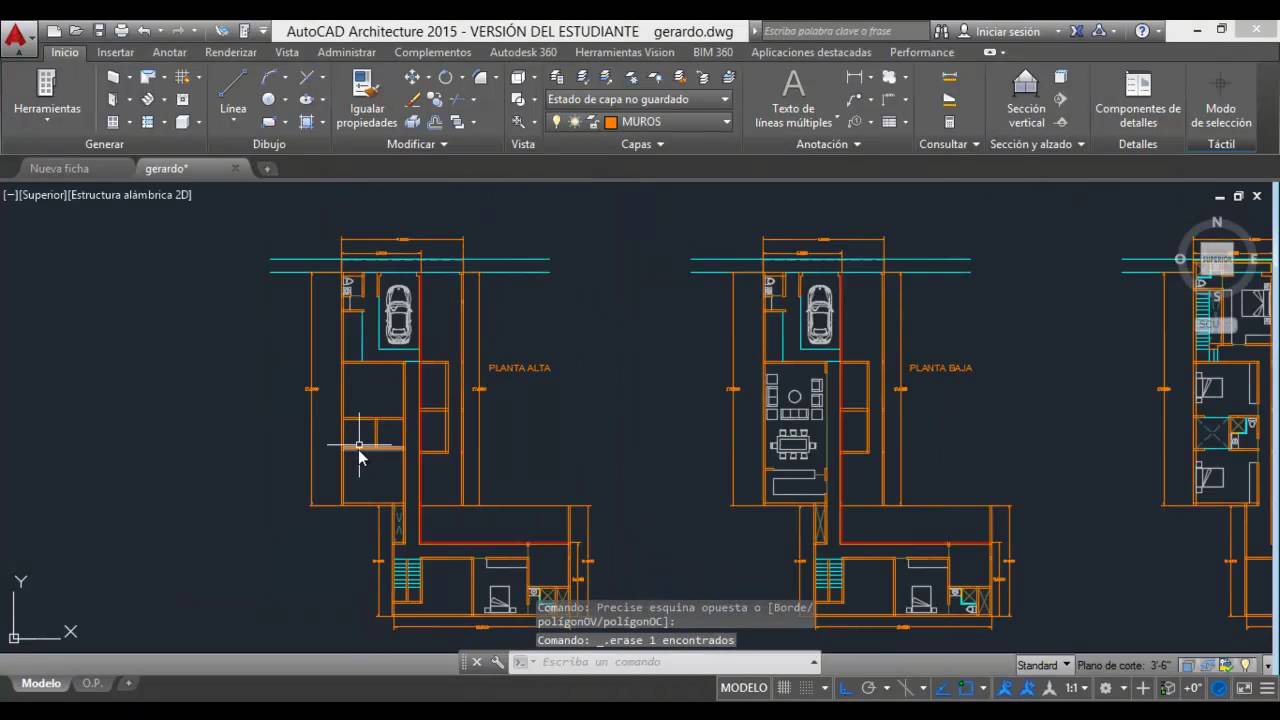Close the command line with X button
Image resolution: width=1280 pixels, height=720 pixels.
[x=477, y=662]
